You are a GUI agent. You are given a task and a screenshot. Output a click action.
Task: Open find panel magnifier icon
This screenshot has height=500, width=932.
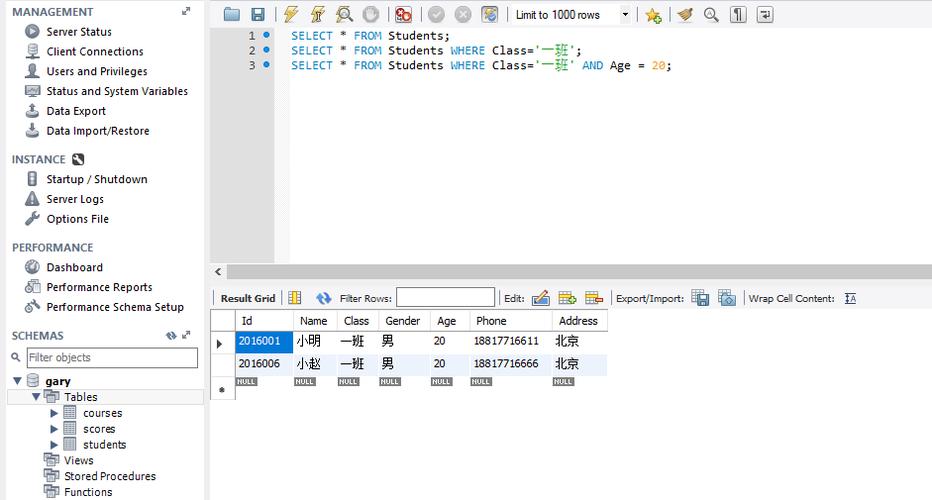coord(711,15)
